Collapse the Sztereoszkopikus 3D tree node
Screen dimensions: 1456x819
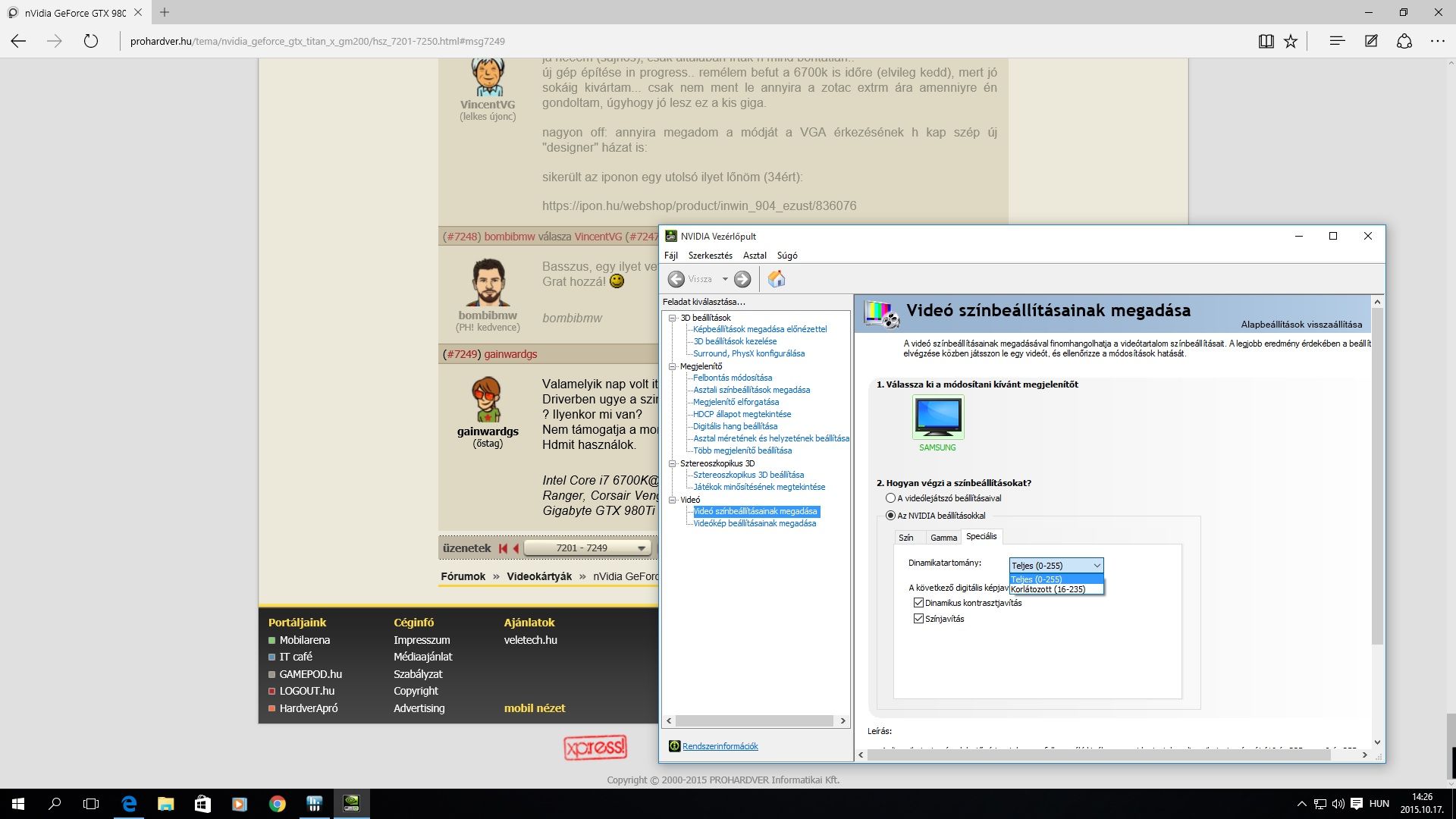click(672, 463)
